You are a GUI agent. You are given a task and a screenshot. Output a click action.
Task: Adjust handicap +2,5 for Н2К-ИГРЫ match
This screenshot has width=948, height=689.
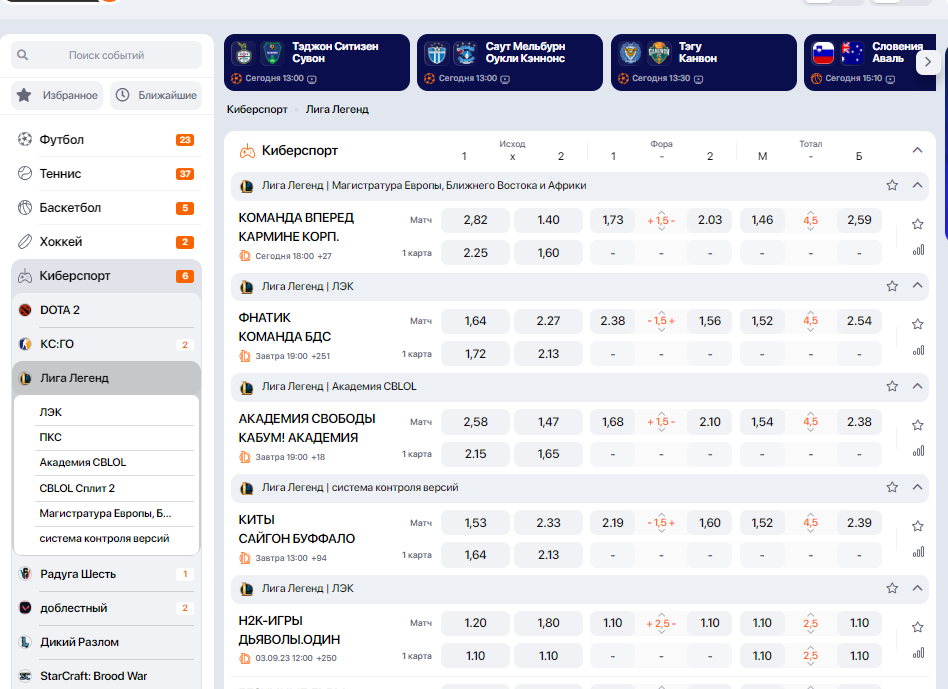point(661,623)
